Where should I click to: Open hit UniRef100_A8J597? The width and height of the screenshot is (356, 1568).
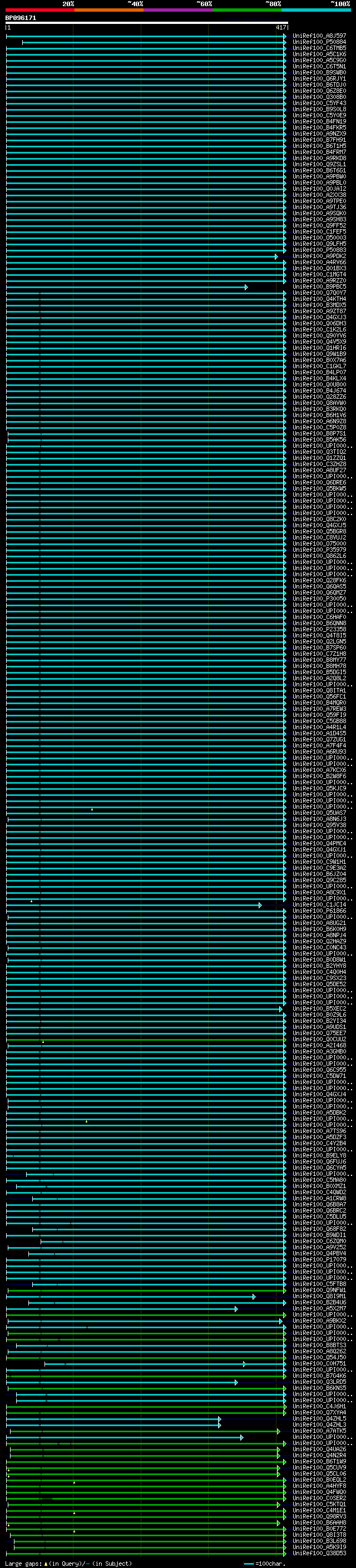coord(319,36)
